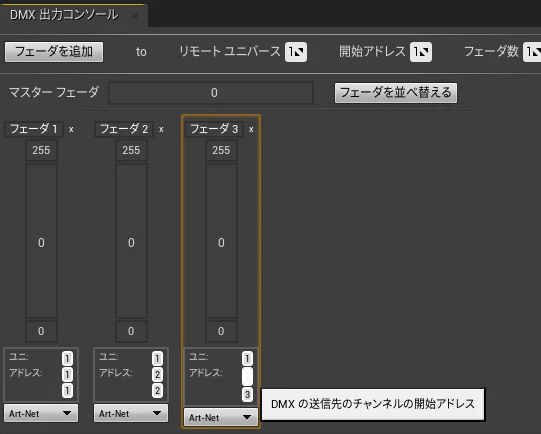The image size is (541, 434).
Task: Click the フェーダを並べ替える button
Action: (x=396, y=92)
